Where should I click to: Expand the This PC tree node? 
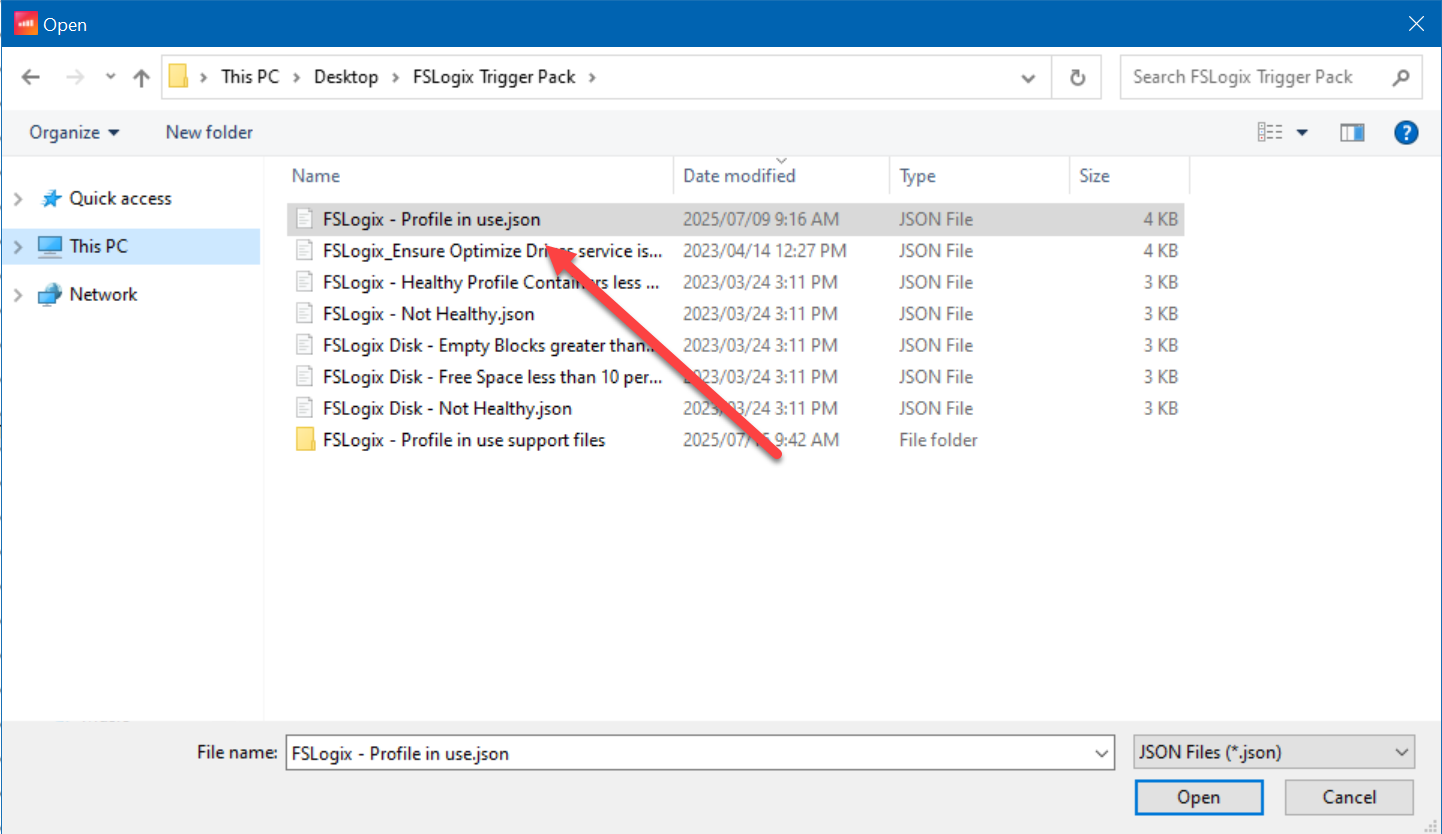[x=18, y=246]
